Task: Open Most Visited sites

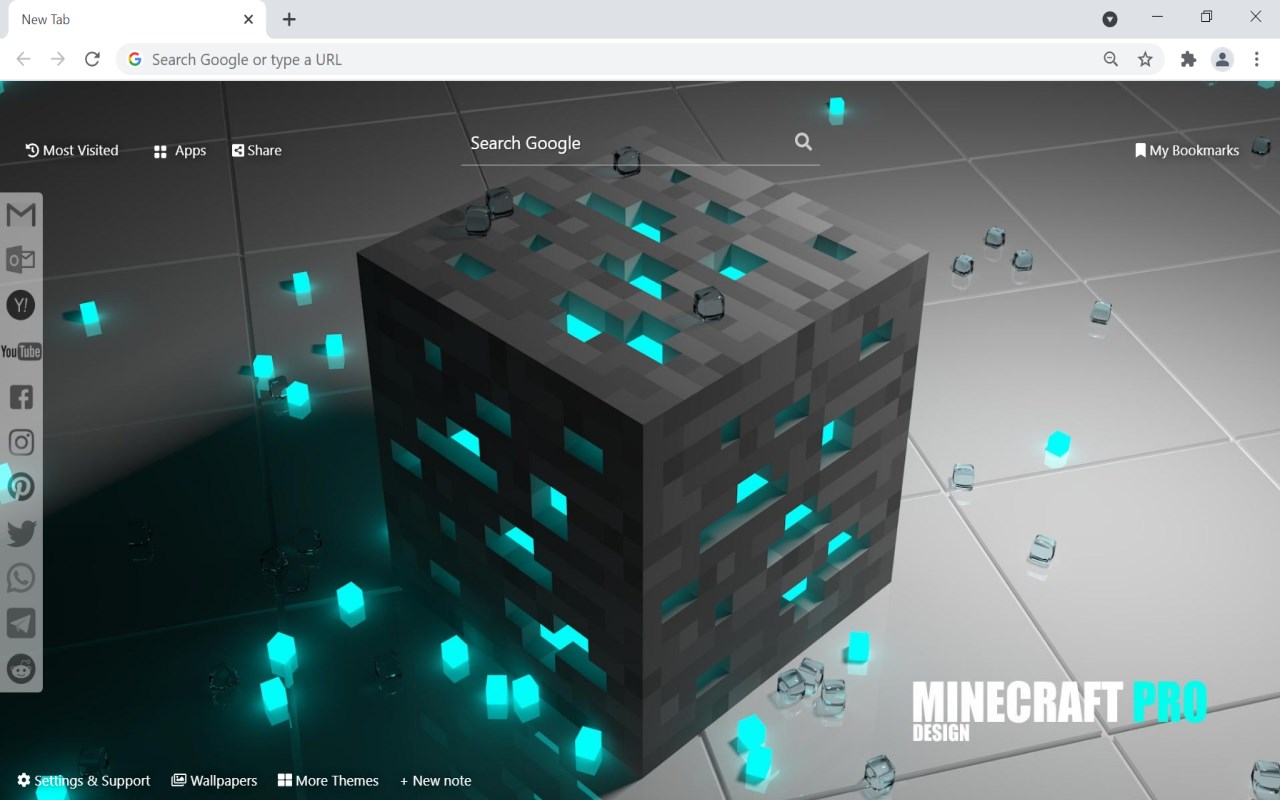Action: [72, 150]
